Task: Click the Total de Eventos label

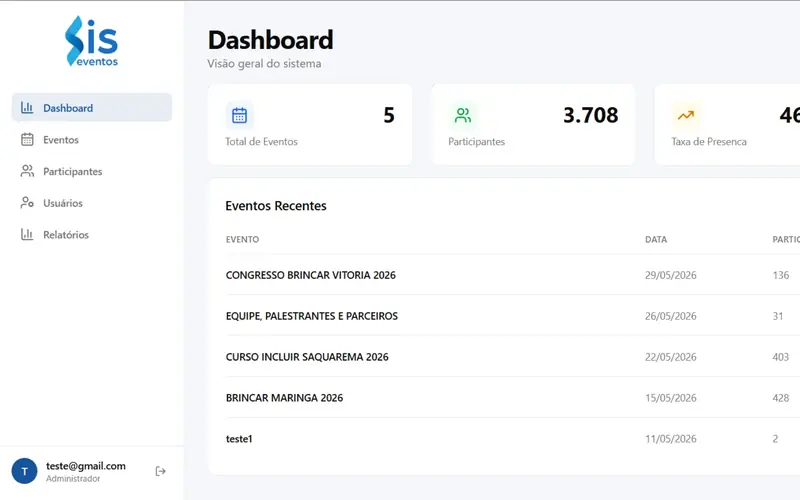Action: click(x=261, y=141)
